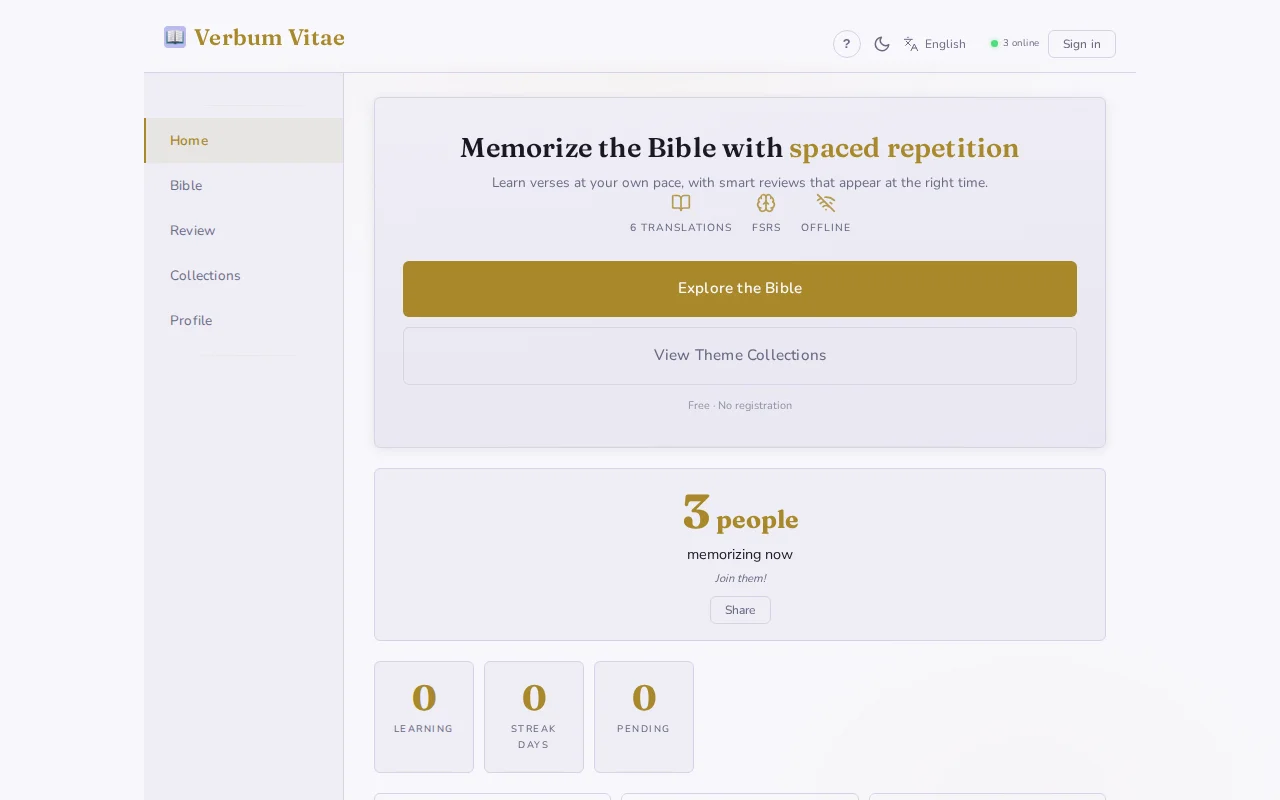This screenshot has height=800, width=1280.
Task: Go to Review in the sidebar
Action: tap(244, 231)
